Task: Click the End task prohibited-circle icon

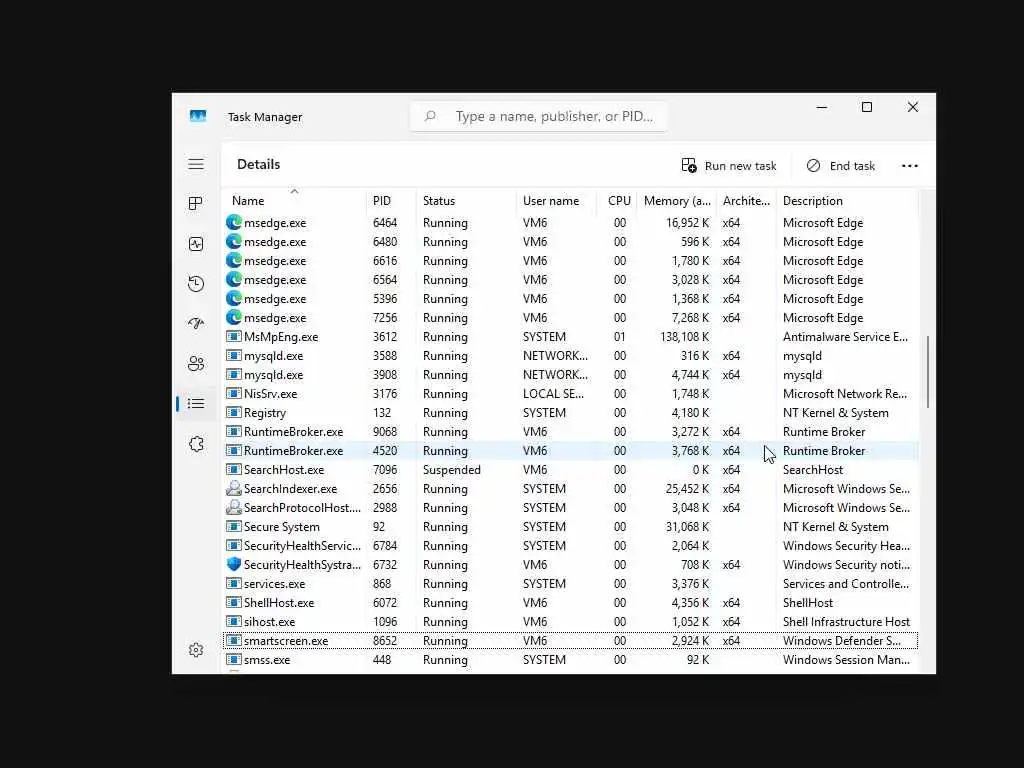Action: click(813, 165)
